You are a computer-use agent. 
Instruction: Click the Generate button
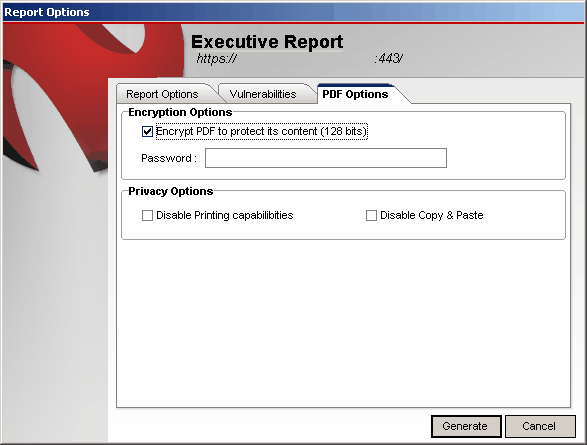pyautogui.click(x=466, y=426)
